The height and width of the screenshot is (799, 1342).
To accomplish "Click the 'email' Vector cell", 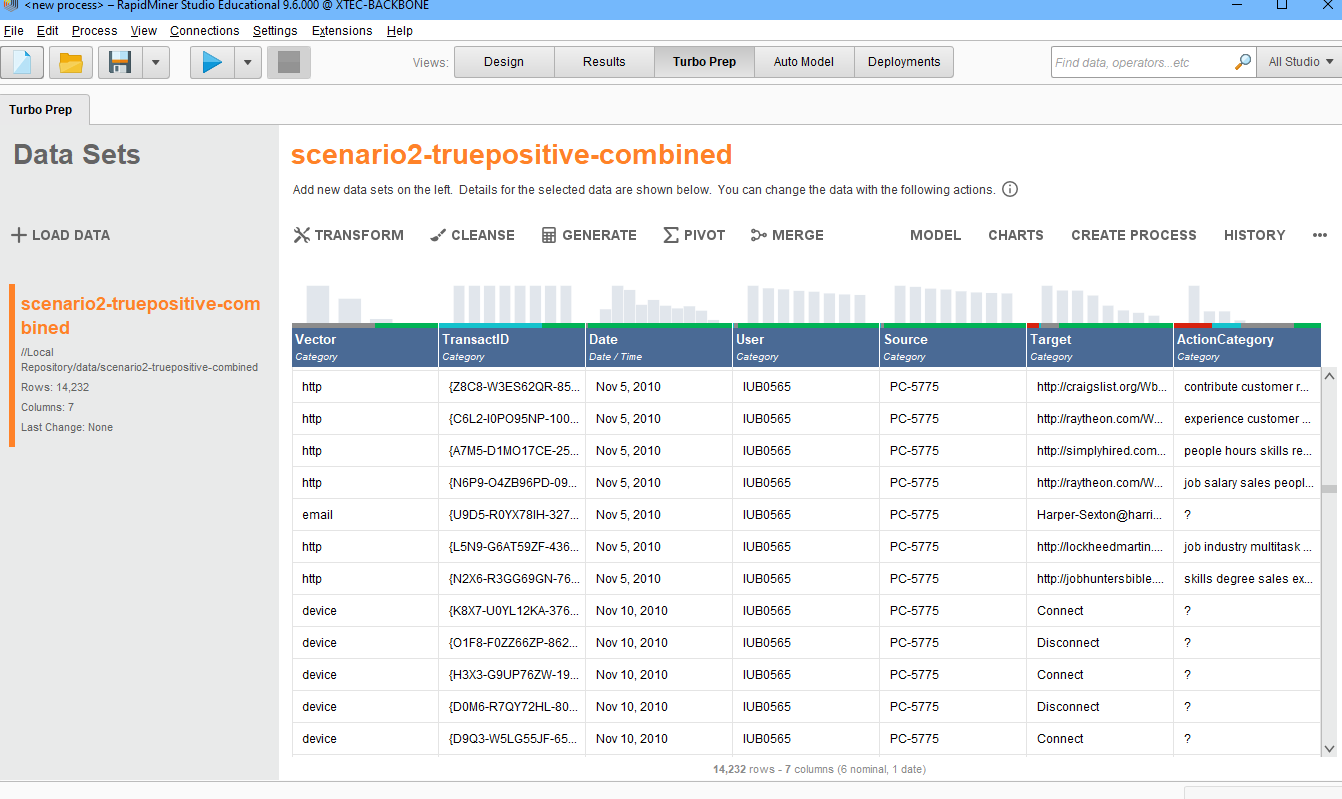I will pyautogui.click(x=365, y=515).
